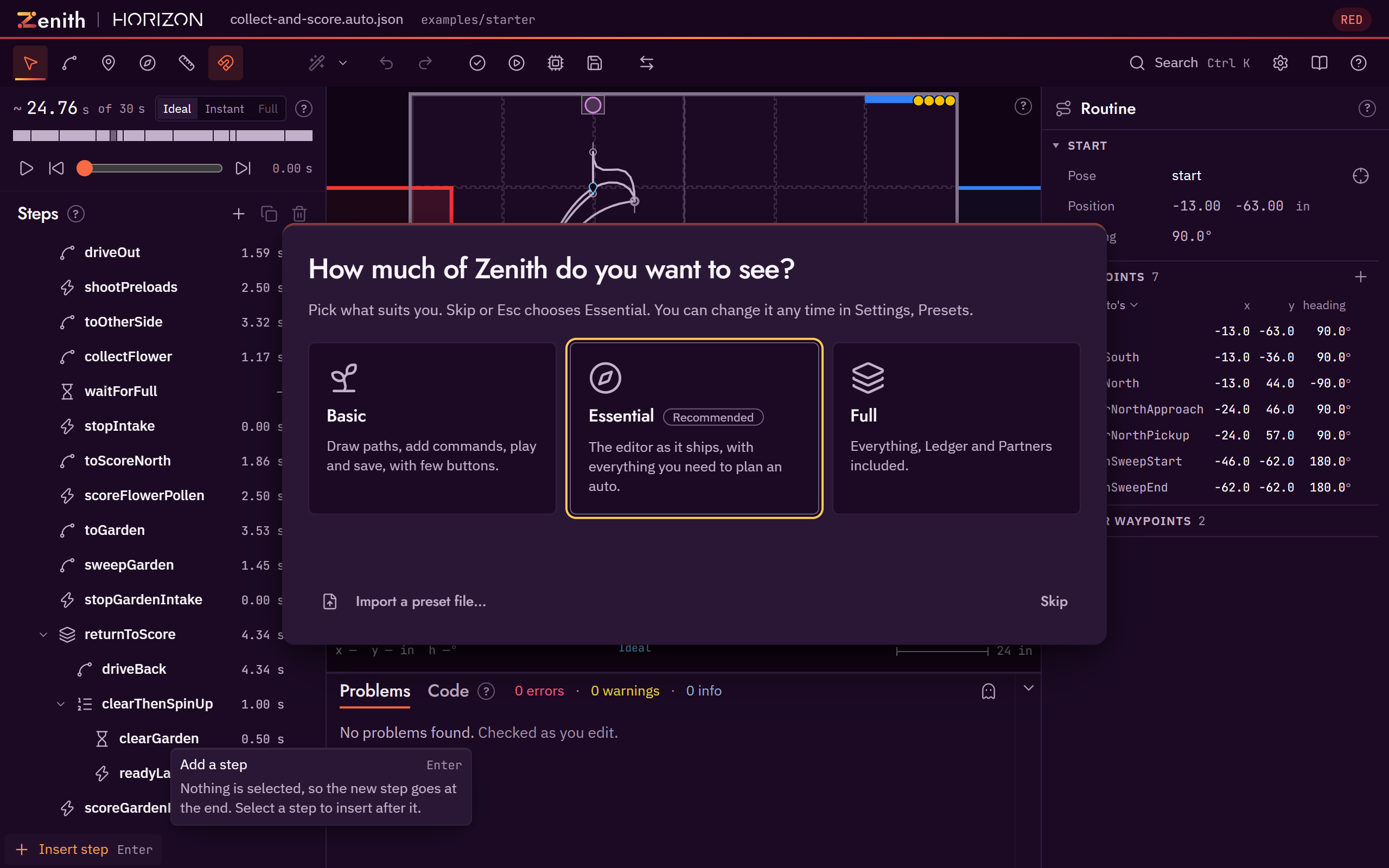Click the chip export icon
1389x868 pixels.
click(x=556, y=62)
